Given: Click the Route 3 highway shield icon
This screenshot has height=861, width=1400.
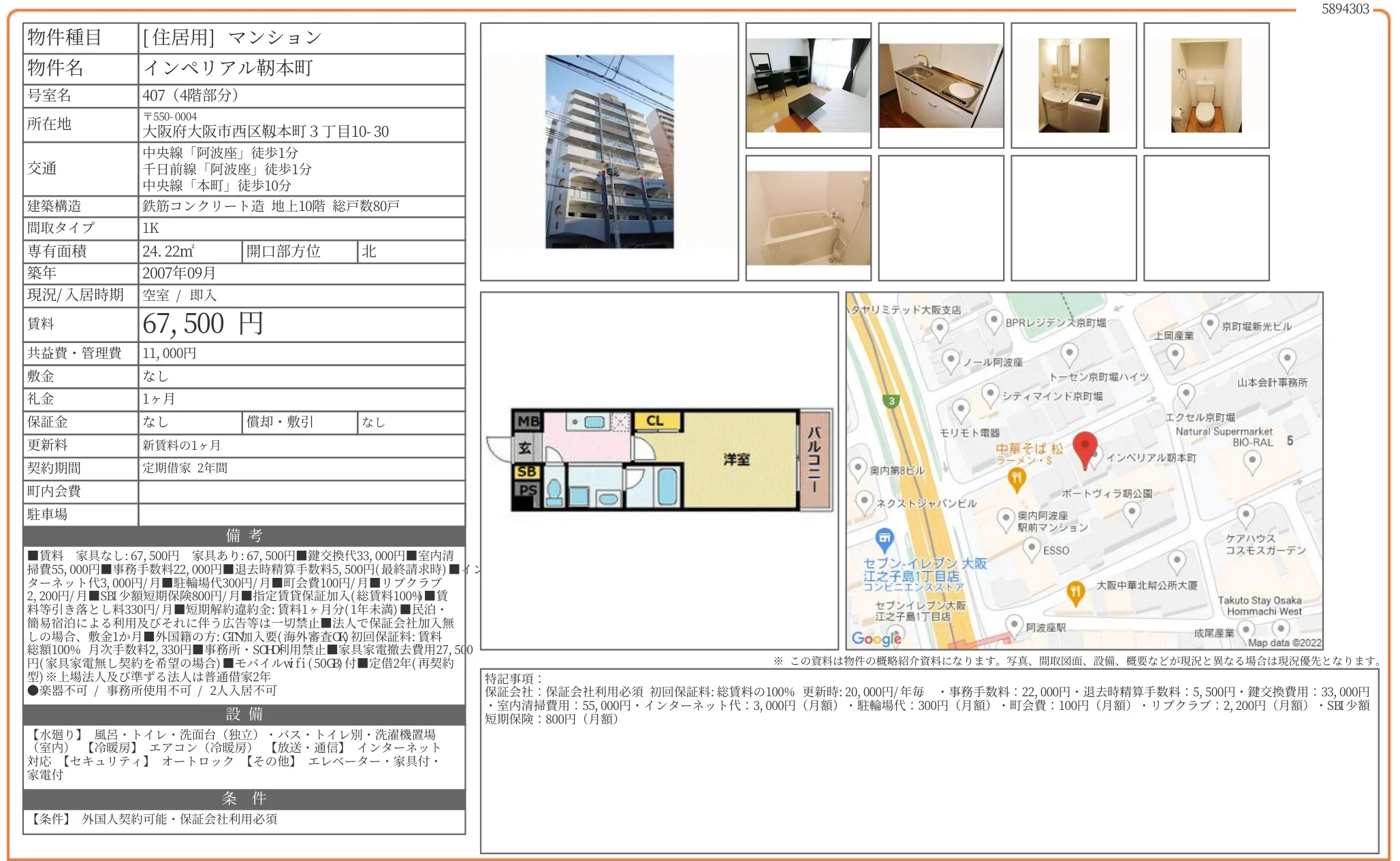Looking at the screenshot, I should [891, 401].
